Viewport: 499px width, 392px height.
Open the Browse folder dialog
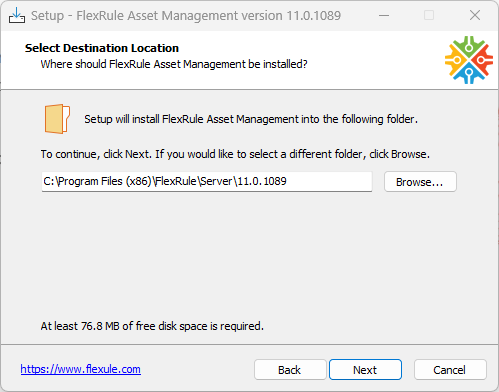click(x=420, y=182)
